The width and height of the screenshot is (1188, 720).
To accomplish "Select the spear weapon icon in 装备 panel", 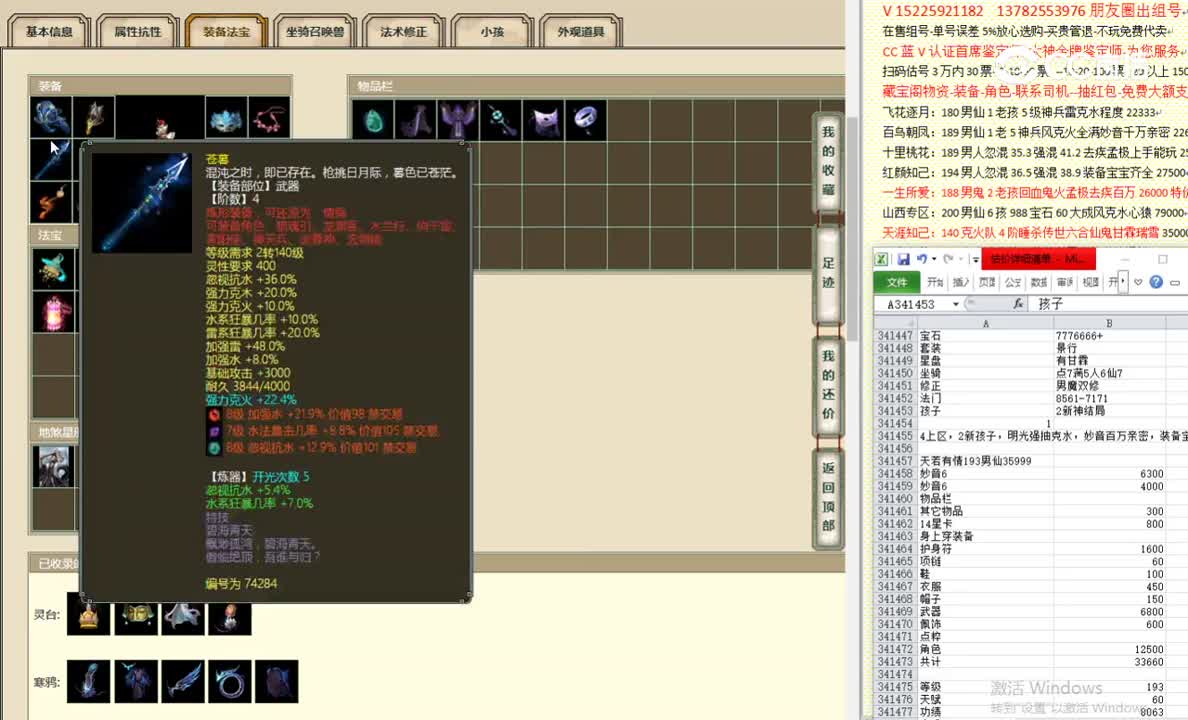I will point(52,157).
